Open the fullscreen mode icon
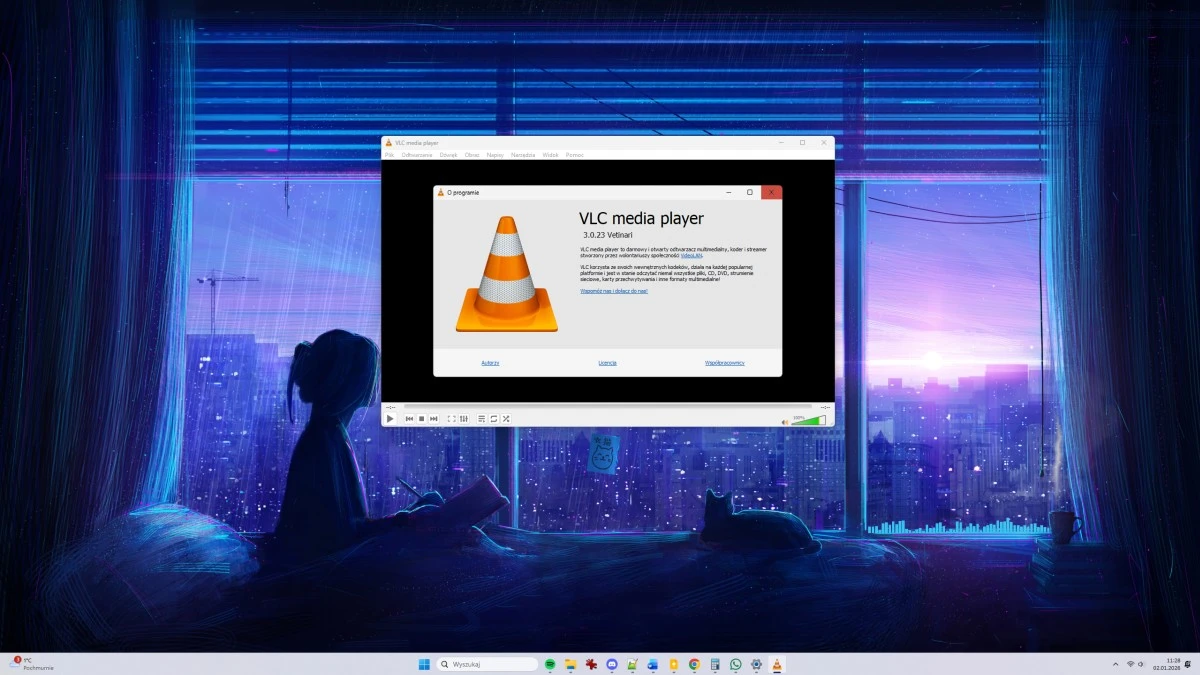Screen dimensions: 1200x675 pos(450,418)
